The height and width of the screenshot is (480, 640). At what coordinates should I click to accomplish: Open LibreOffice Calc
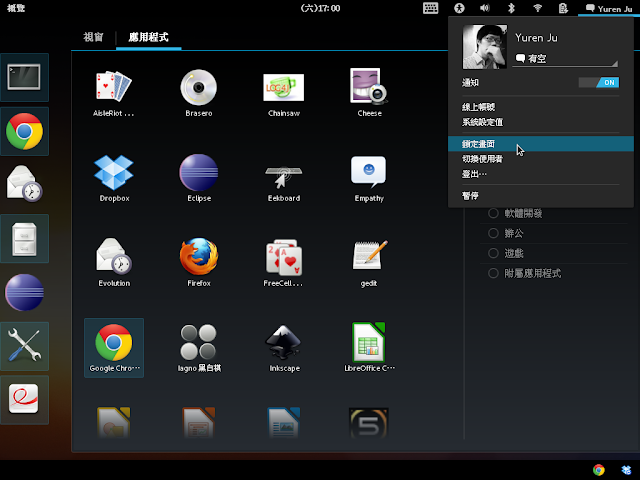(x=369, y=348)
